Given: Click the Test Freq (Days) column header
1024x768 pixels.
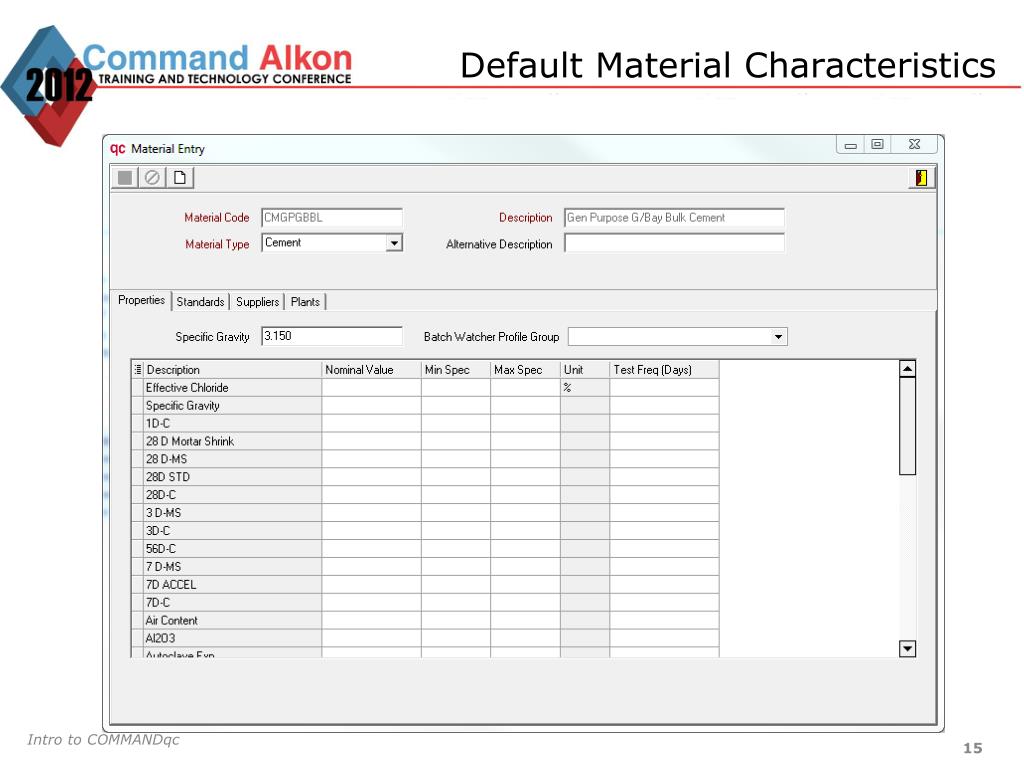Looking at the screenshot, I should (664, 370).
